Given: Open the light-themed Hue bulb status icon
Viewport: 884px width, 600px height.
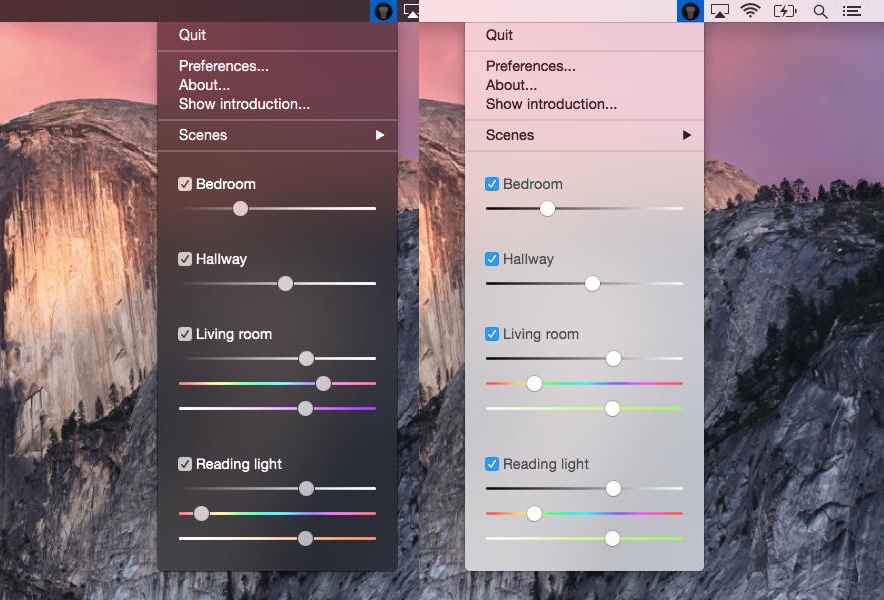Looking at the screenshot, I should coord(690,11).
